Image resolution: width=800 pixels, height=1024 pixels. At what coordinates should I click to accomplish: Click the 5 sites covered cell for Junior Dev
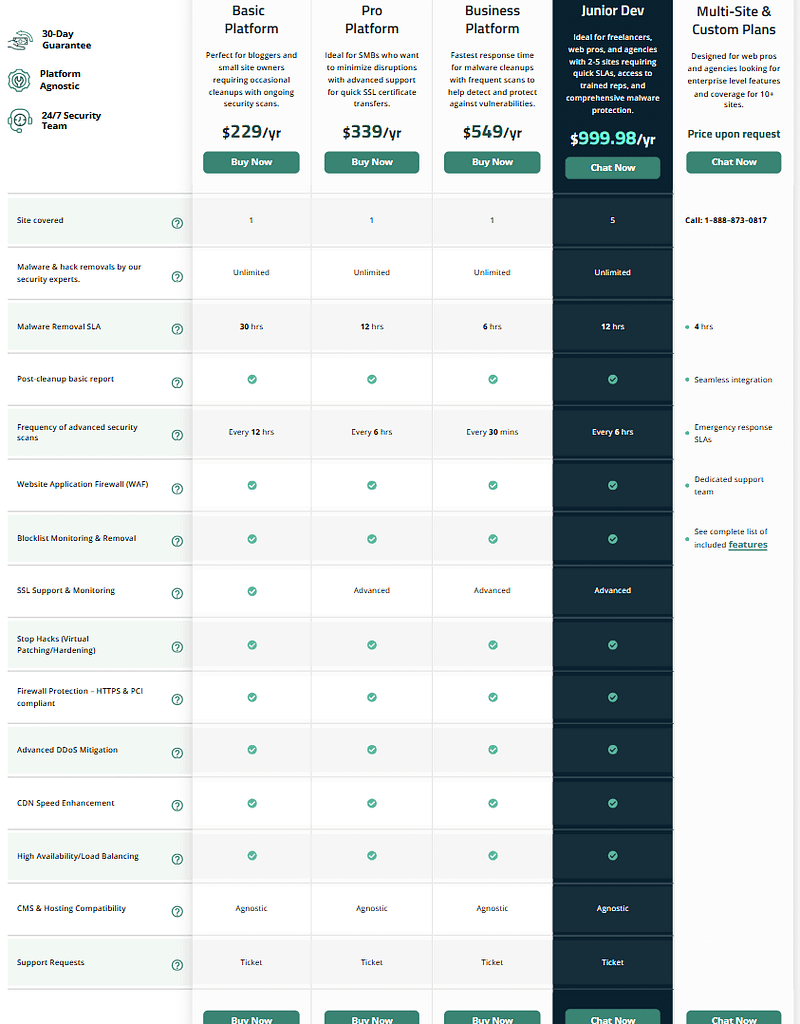pos(613,220)
